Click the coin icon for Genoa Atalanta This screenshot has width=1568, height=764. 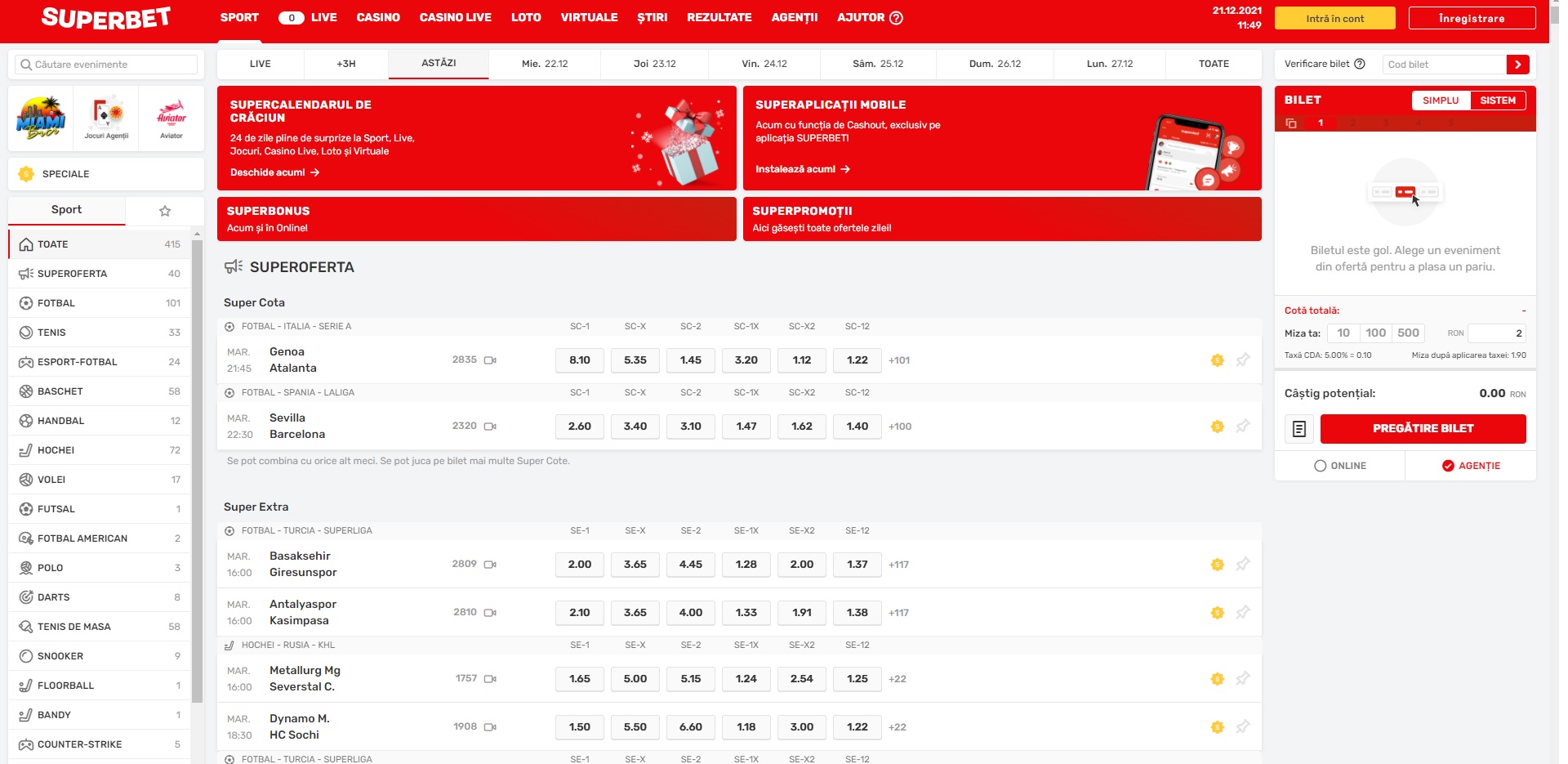[1218, 360]
